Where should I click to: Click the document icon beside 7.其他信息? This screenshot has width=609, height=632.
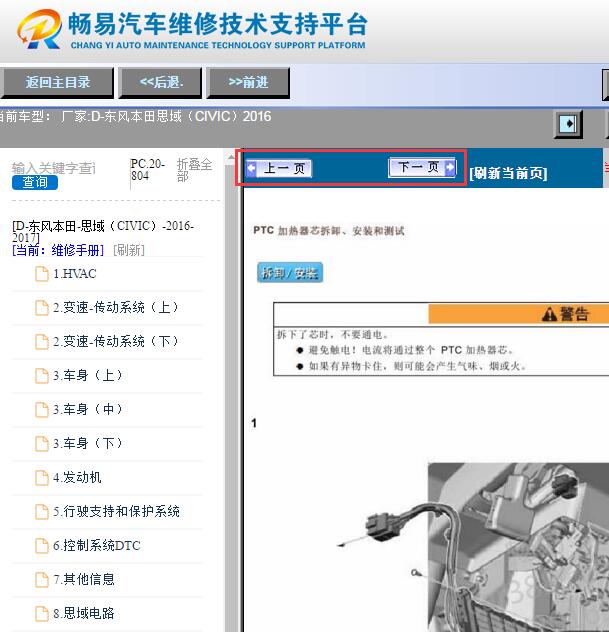[42, 580]
